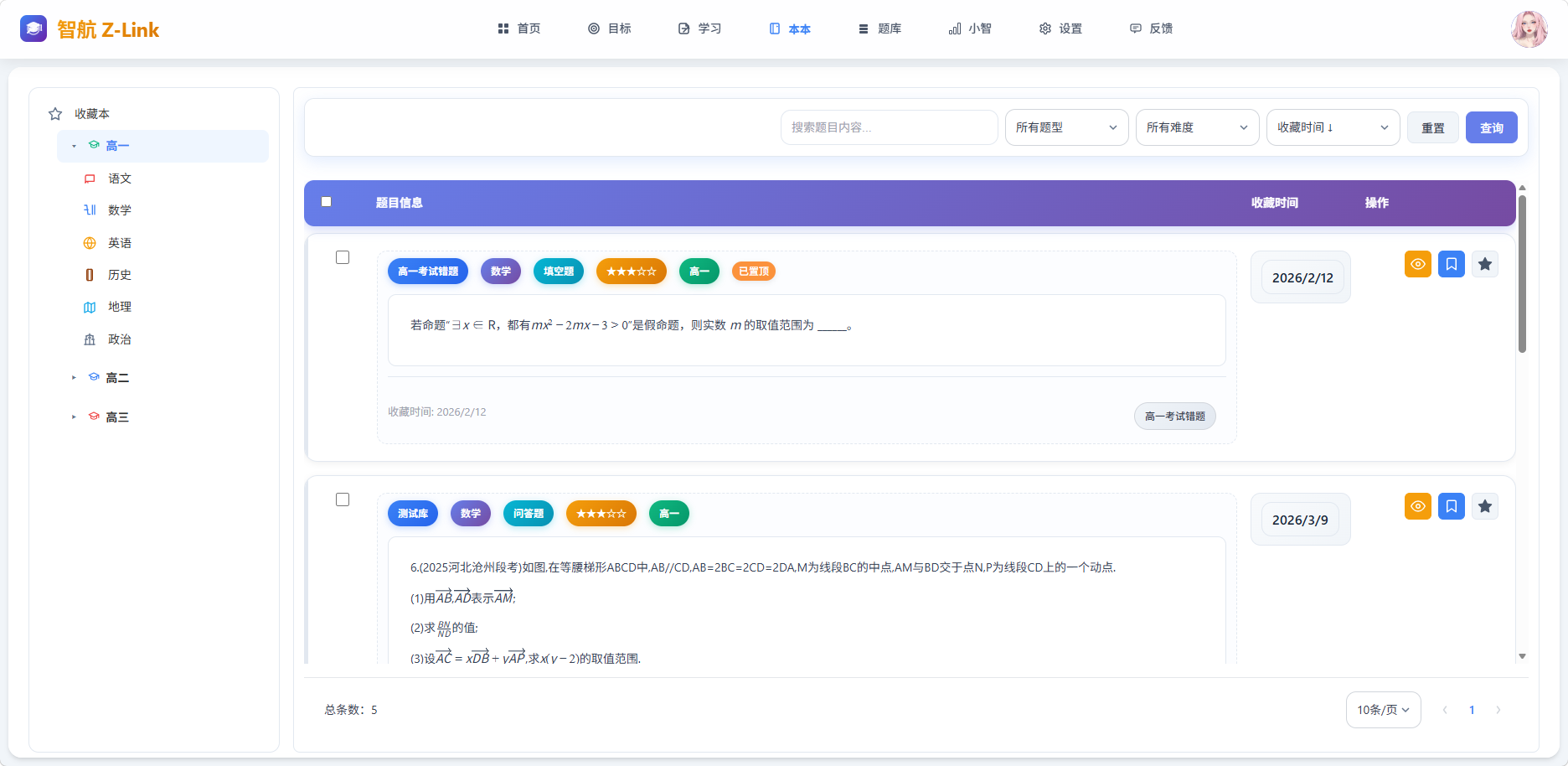Click the 高一 graduation cap icon
1568x766 pixels.
(94, 145)
